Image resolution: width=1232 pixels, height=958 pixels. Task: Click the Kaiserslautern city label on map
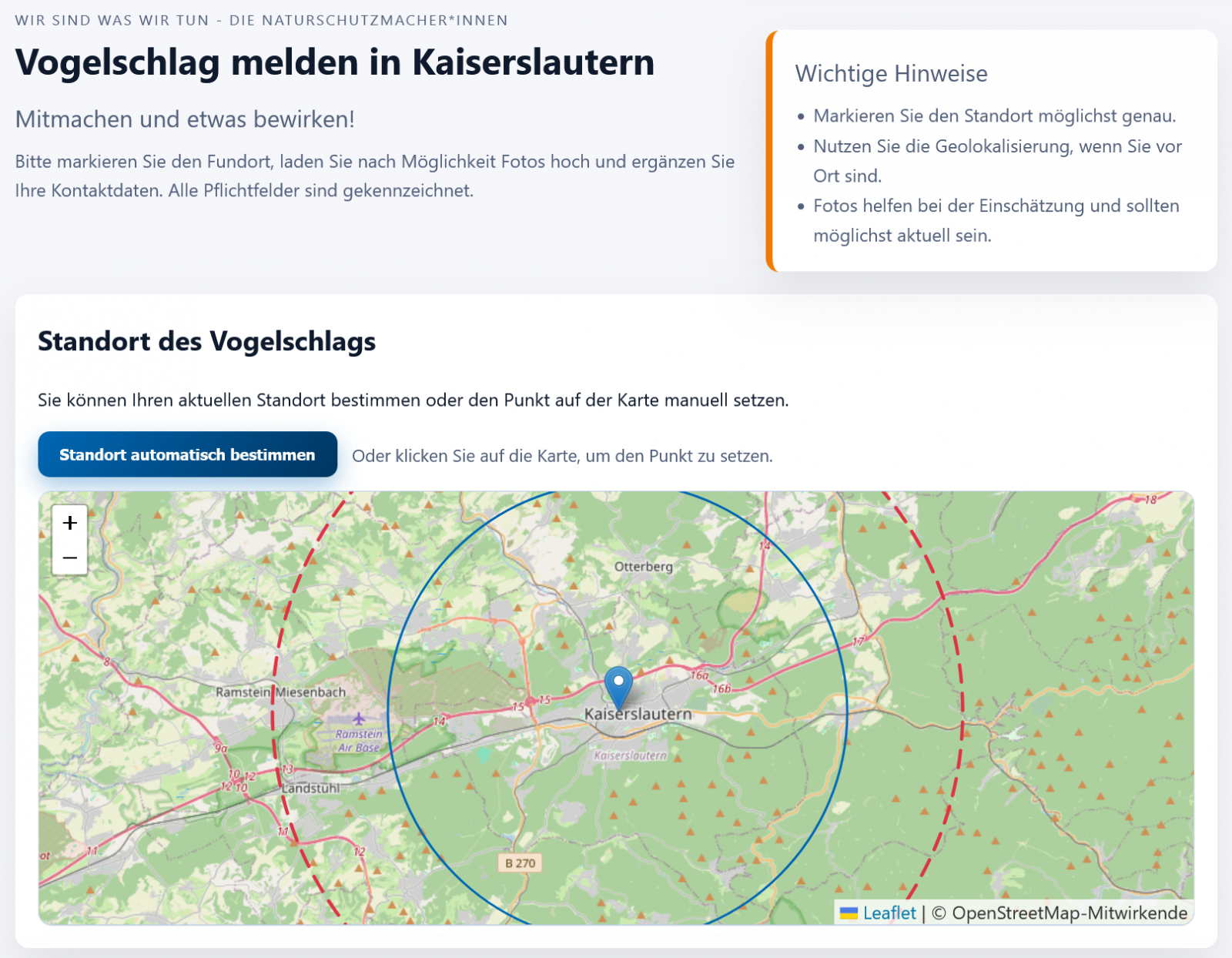(x=638, y=714)
